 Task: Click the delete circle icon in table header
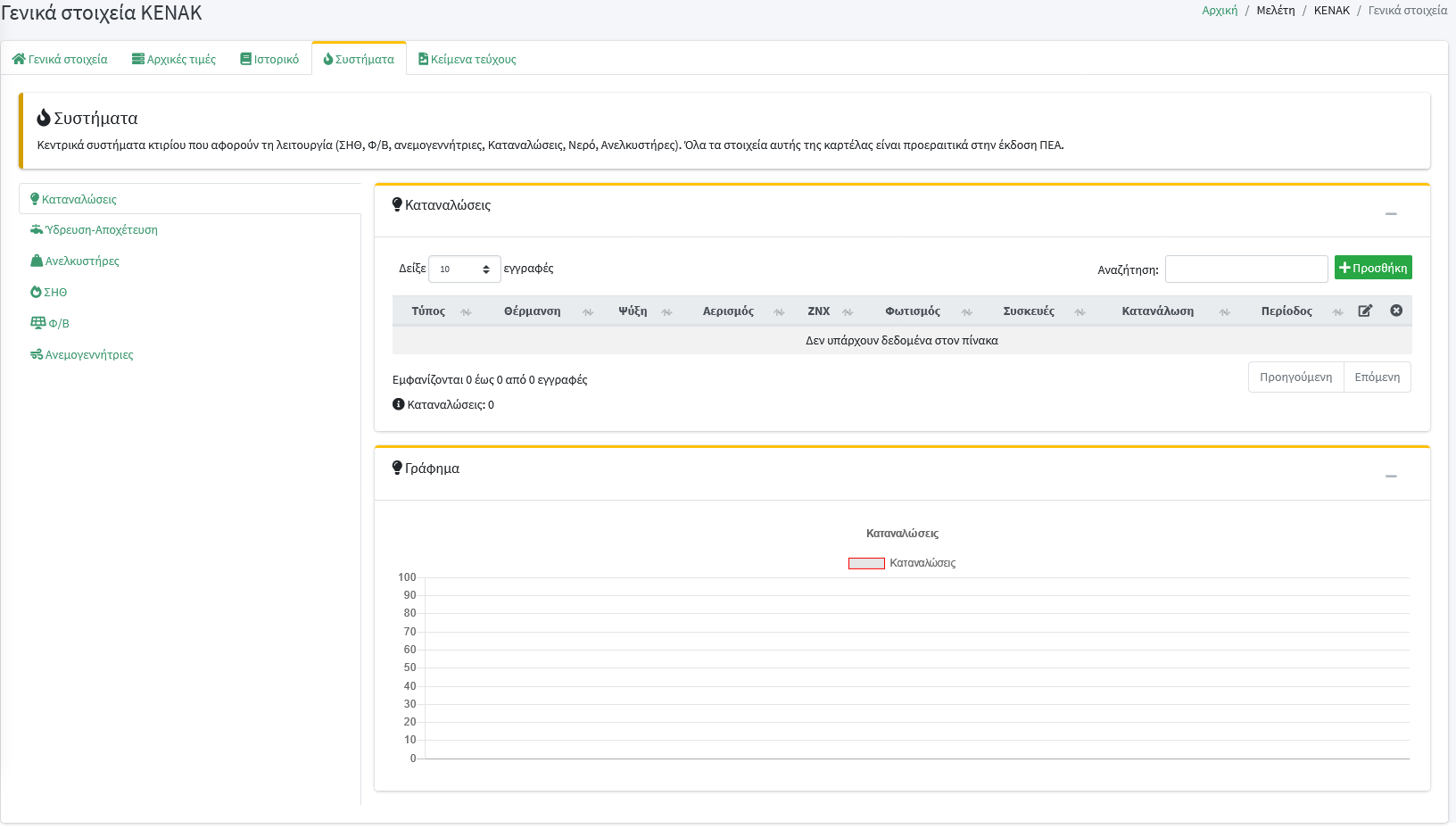click(1396, 311)
